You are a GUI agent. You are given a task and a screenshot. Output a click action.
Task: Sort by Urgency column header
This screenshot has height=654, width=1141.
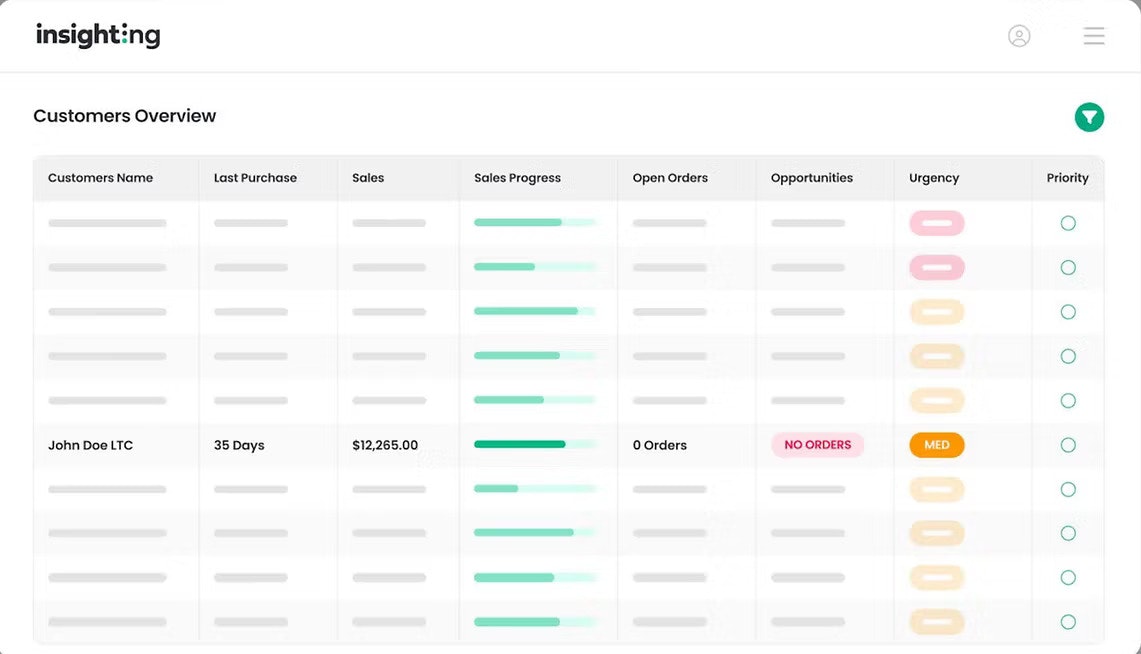click(934, 178)
